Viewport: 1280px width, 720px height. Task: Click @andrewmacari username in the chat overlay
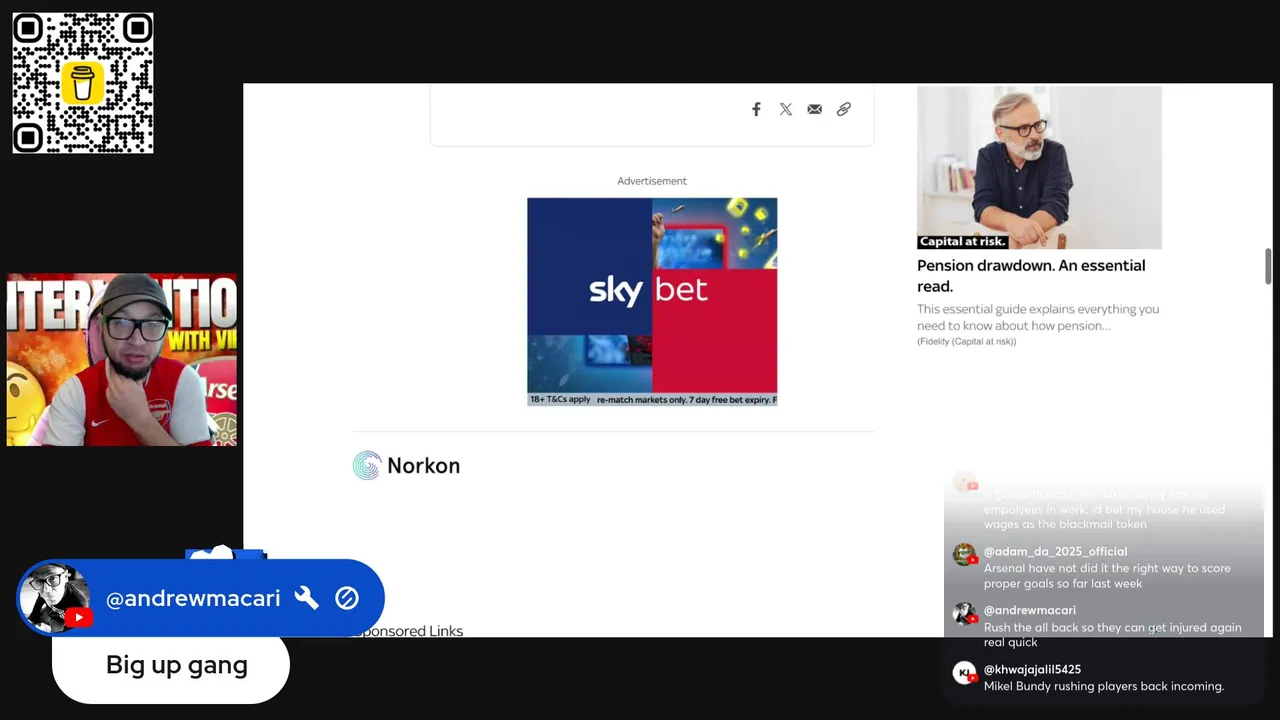tap(1030, 610)
